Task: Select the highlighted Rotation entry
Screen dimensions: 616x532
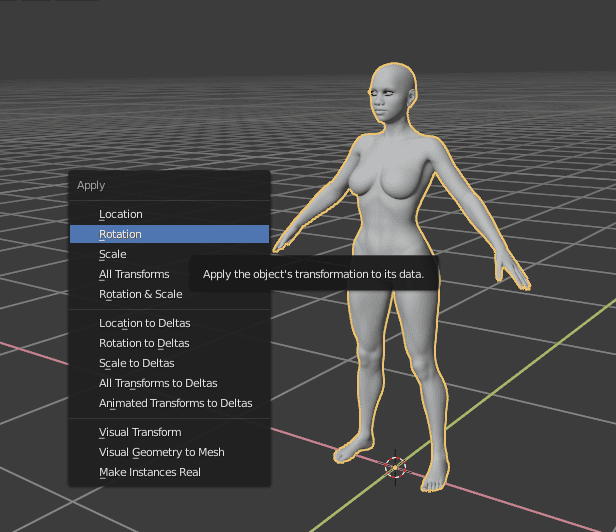Action: 169,234
